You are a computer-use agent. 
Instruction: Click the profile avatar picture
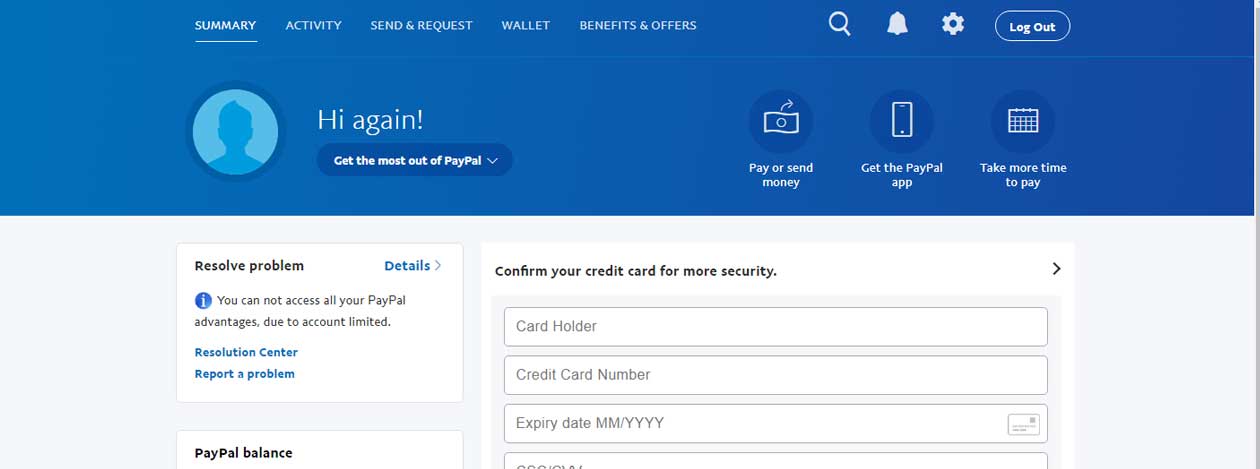tap(236, 131)
